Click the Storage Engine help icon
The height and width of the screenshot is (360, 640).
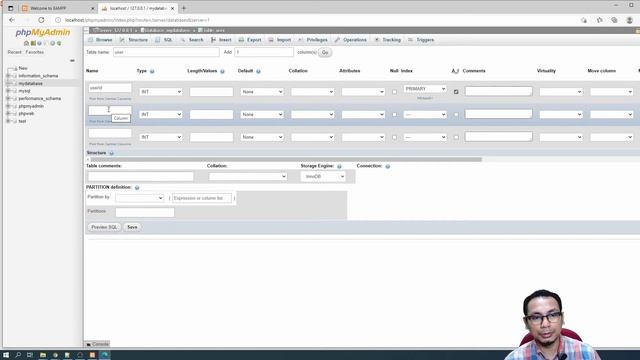pyautogui.click(x=339, y=167)
